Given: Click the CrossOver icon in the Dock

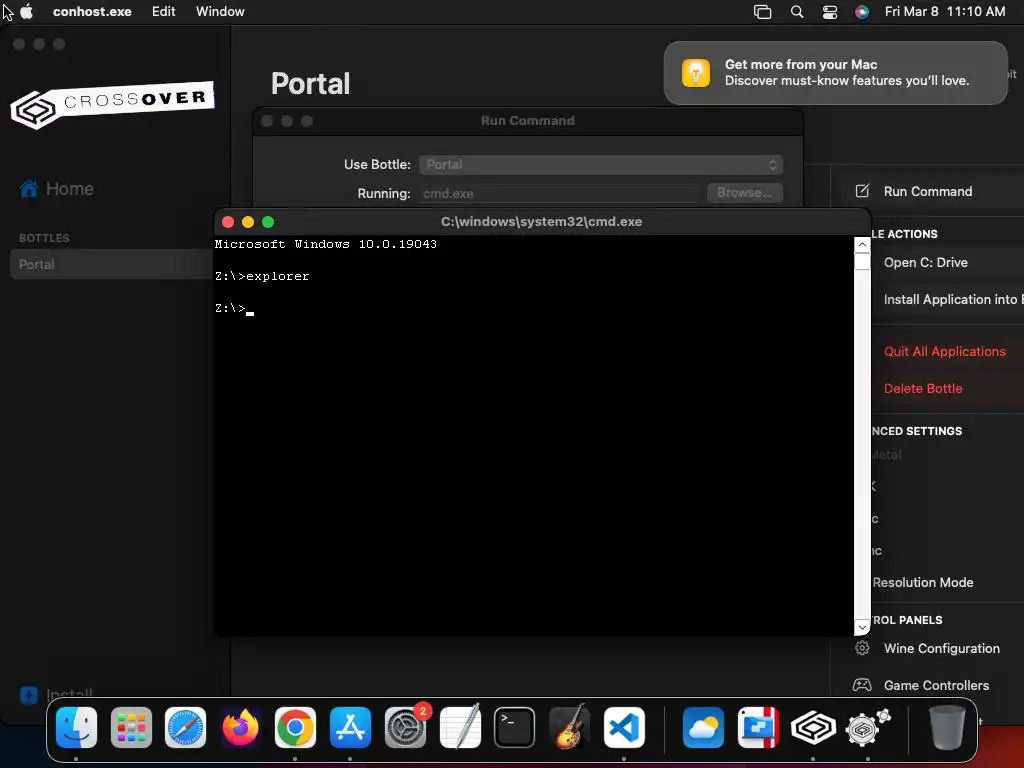Looking at the screenshot, I should coord(813,727).
